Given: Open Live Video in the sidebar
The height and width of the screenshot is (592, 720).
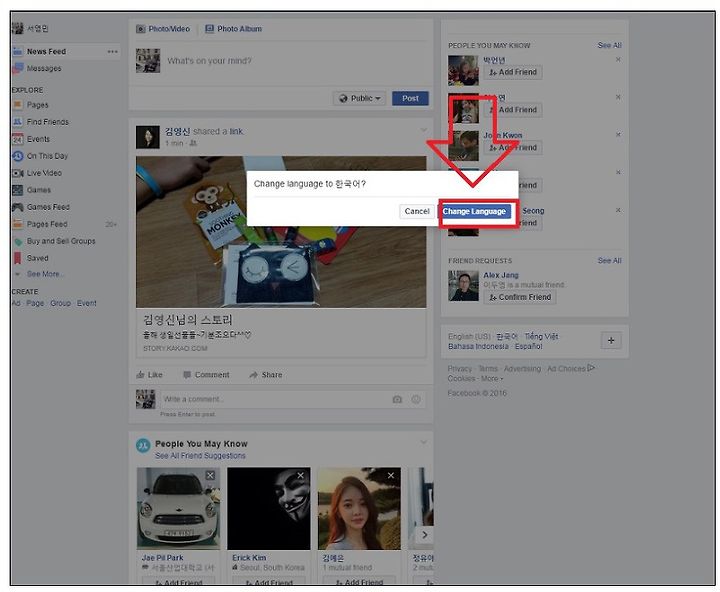Looking at the screenshot, I should tap(44, 173).
